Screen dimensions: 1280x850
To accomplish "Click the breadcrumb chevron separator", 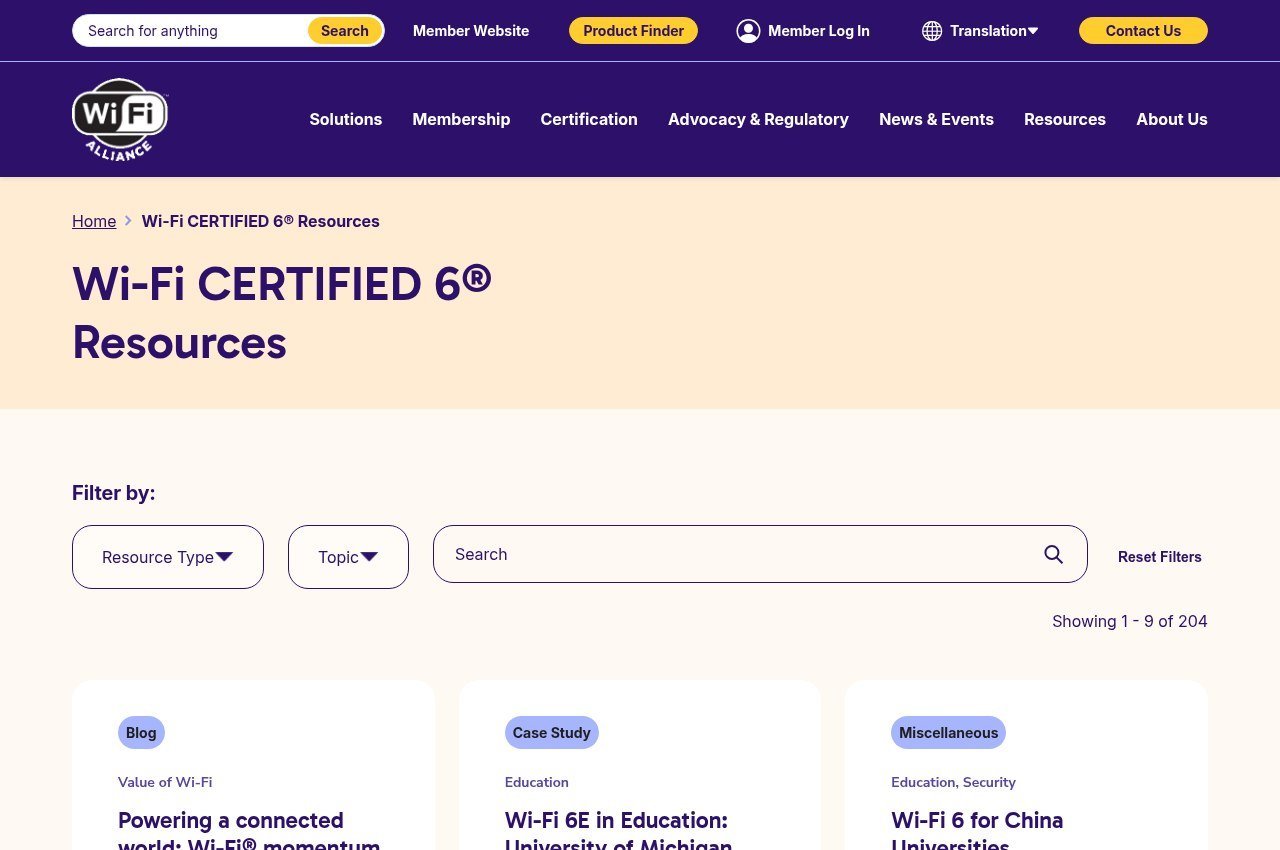I will (128, 221).
